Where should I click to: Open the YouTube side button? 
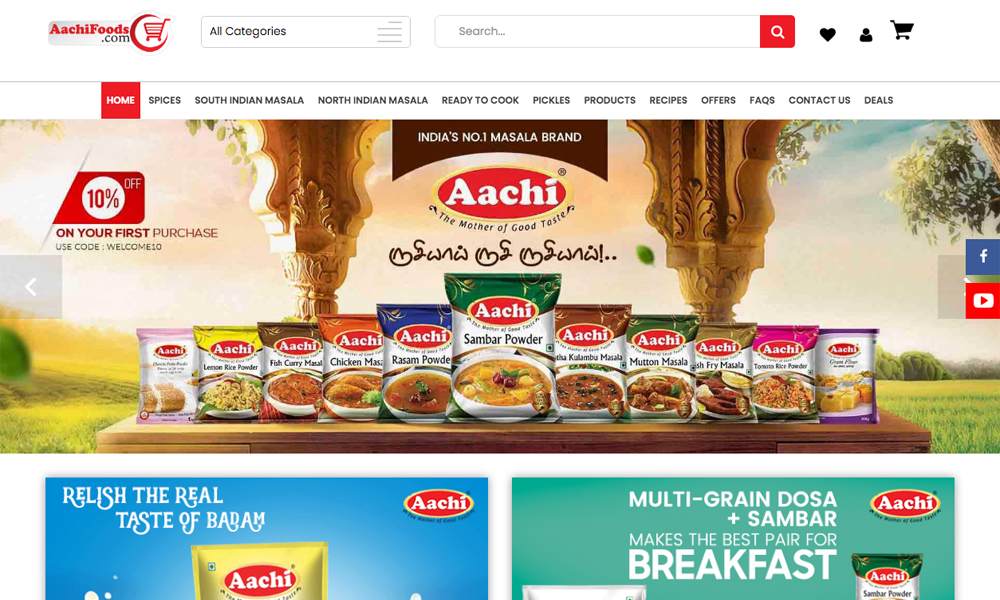point(982,301)
